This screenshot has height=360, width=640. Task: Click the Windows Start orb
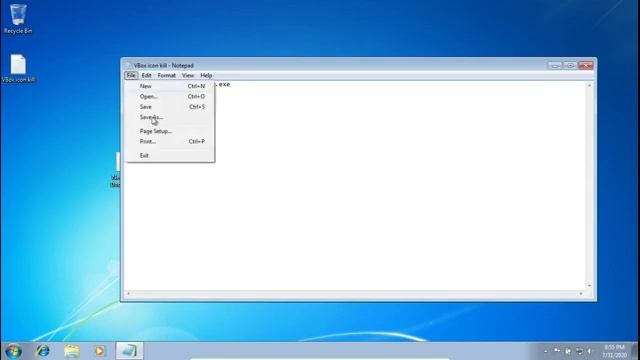13,351
